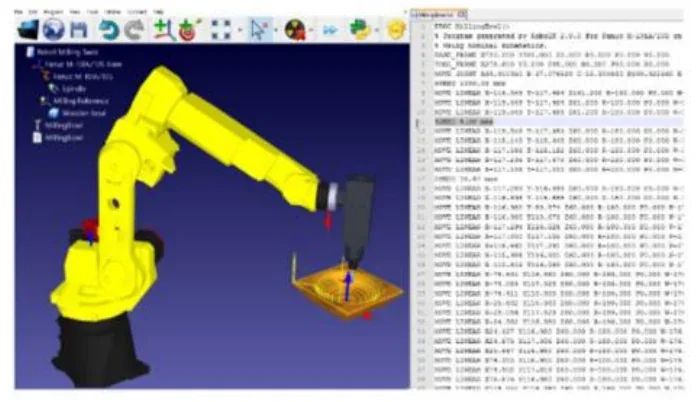The image size is (698, 402).
Task: Open the Edit menu
Action: 32,12
